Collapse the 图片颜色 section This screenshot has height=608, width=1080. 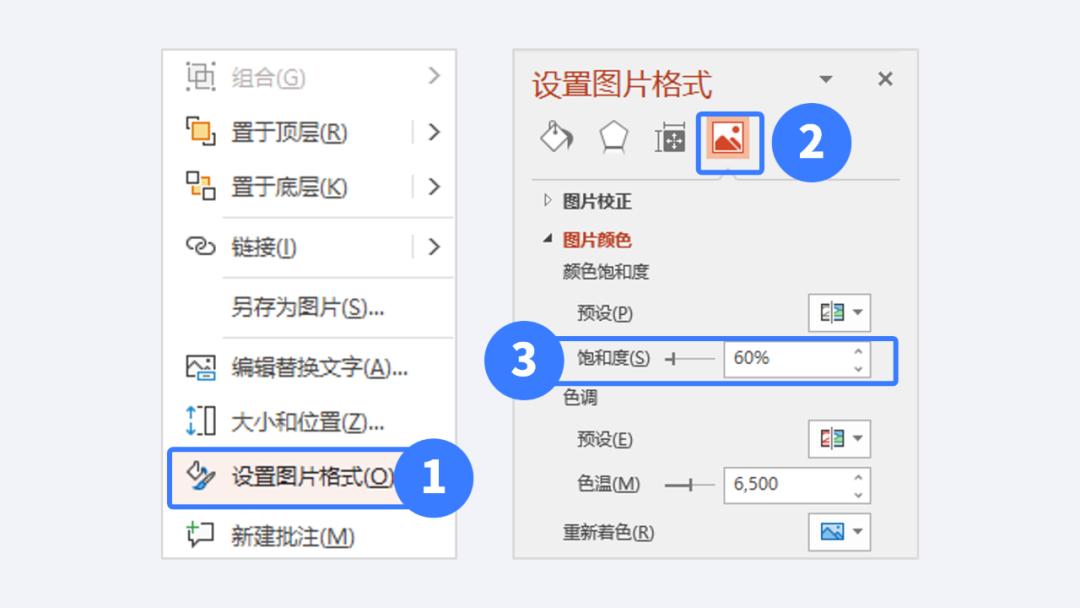click(547, 240)
